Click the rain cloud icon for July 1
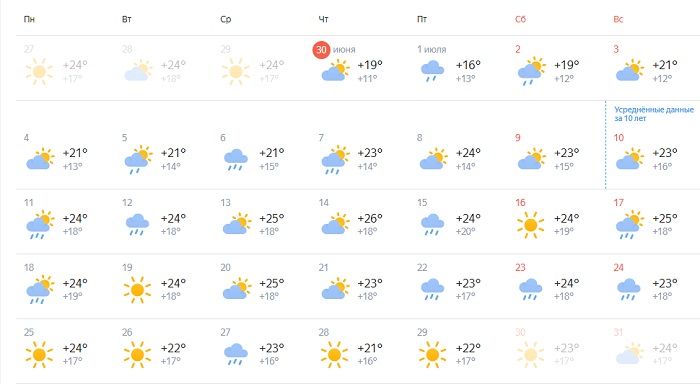The image size is (700, 384). coord(432,71)
